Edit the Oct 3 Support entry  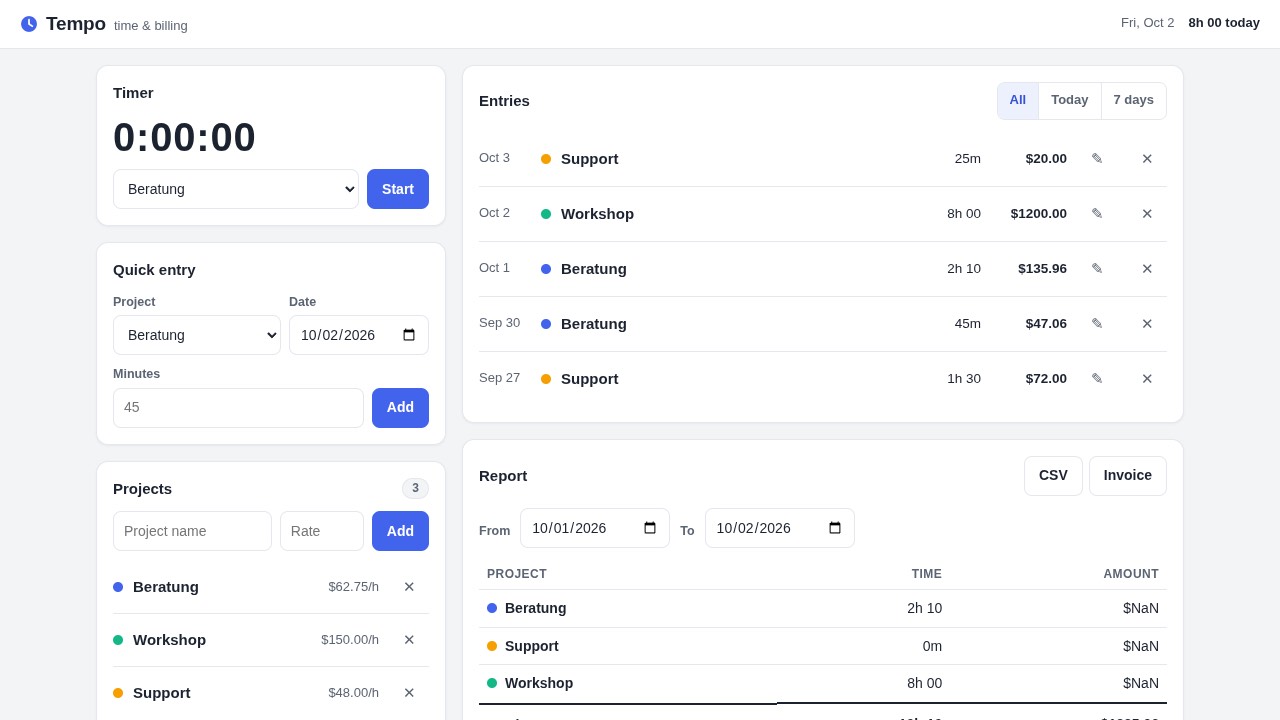click(x=1097, y=159)
